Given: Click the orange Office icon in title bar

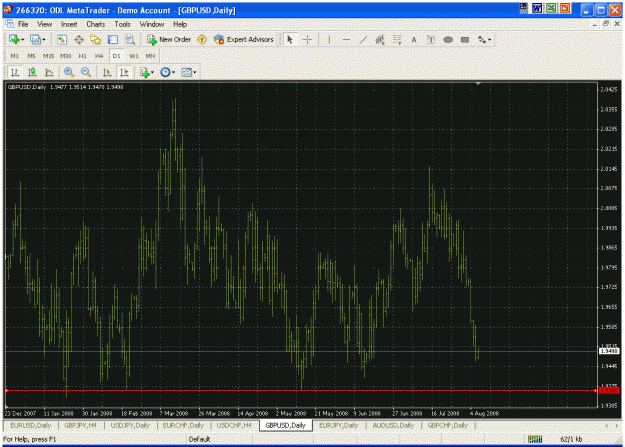Looking at the screenshot, I should [x=565, y=8].
